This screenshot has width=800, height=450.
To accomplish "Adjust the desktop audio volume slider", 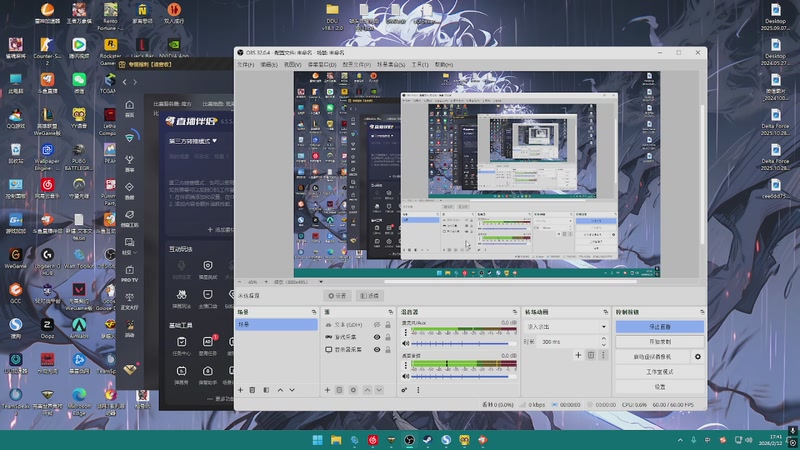I will [x=463, y=377].
